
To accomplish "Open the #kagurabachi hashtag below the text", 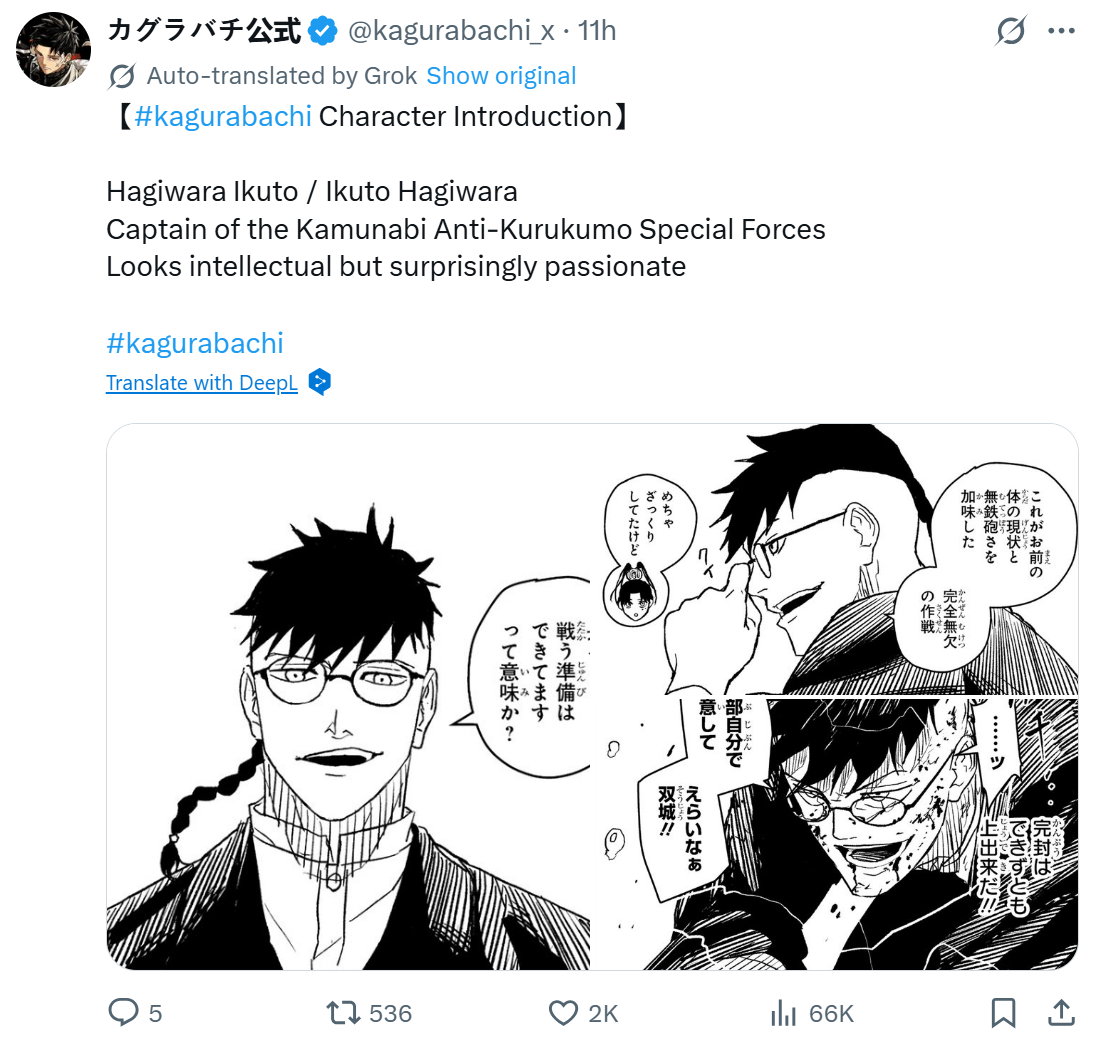I will point(195,343).
